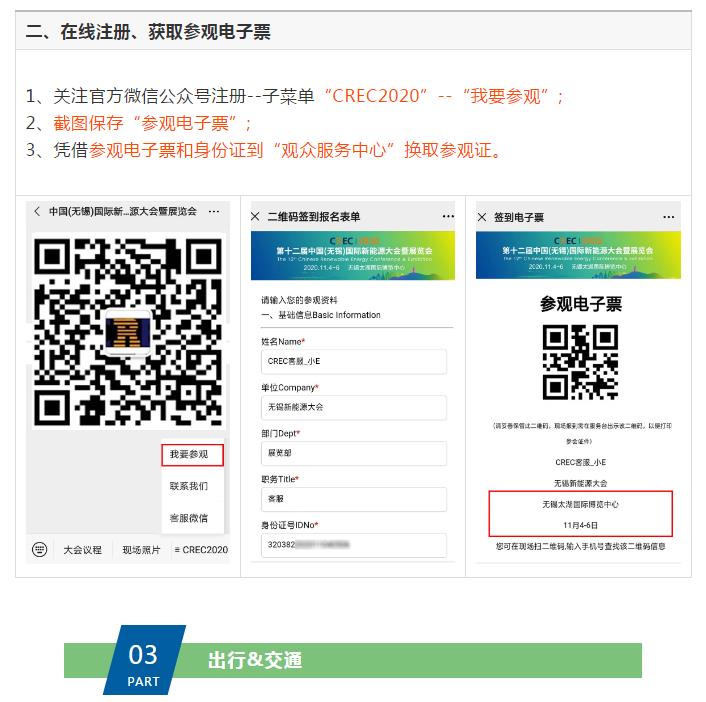Expand the CREC2020 submenu

(x=201, y=550)
